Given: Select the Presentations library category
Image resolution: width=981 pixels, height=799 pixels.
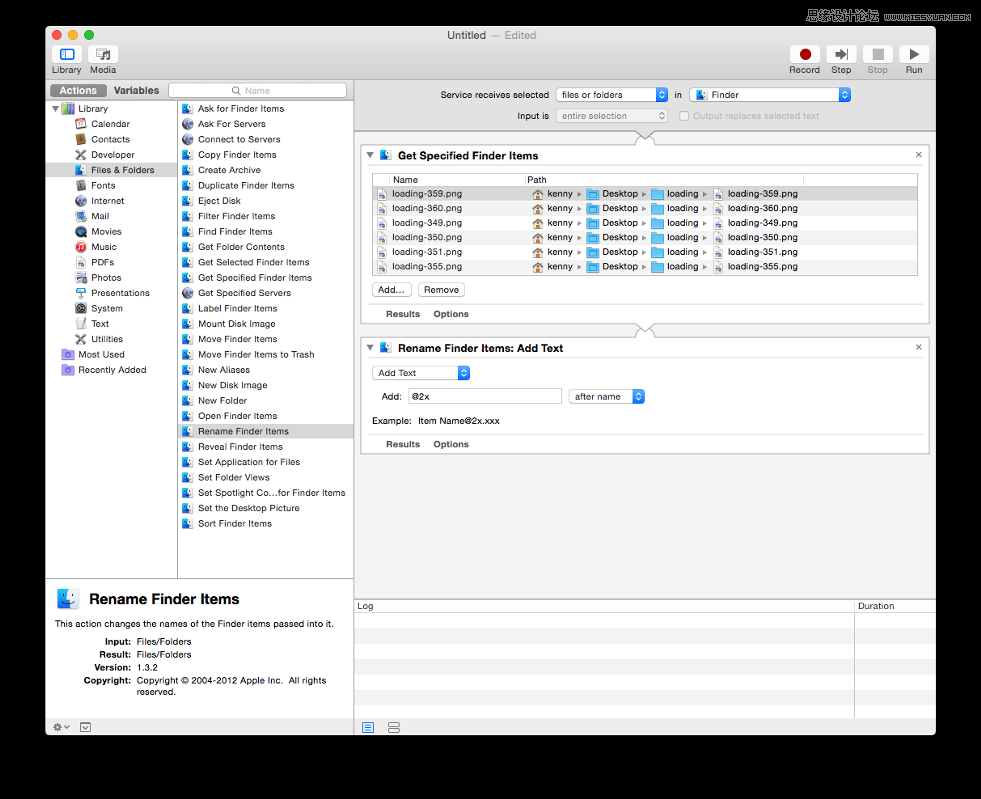Looking at the screenshot, I should 120,293.
